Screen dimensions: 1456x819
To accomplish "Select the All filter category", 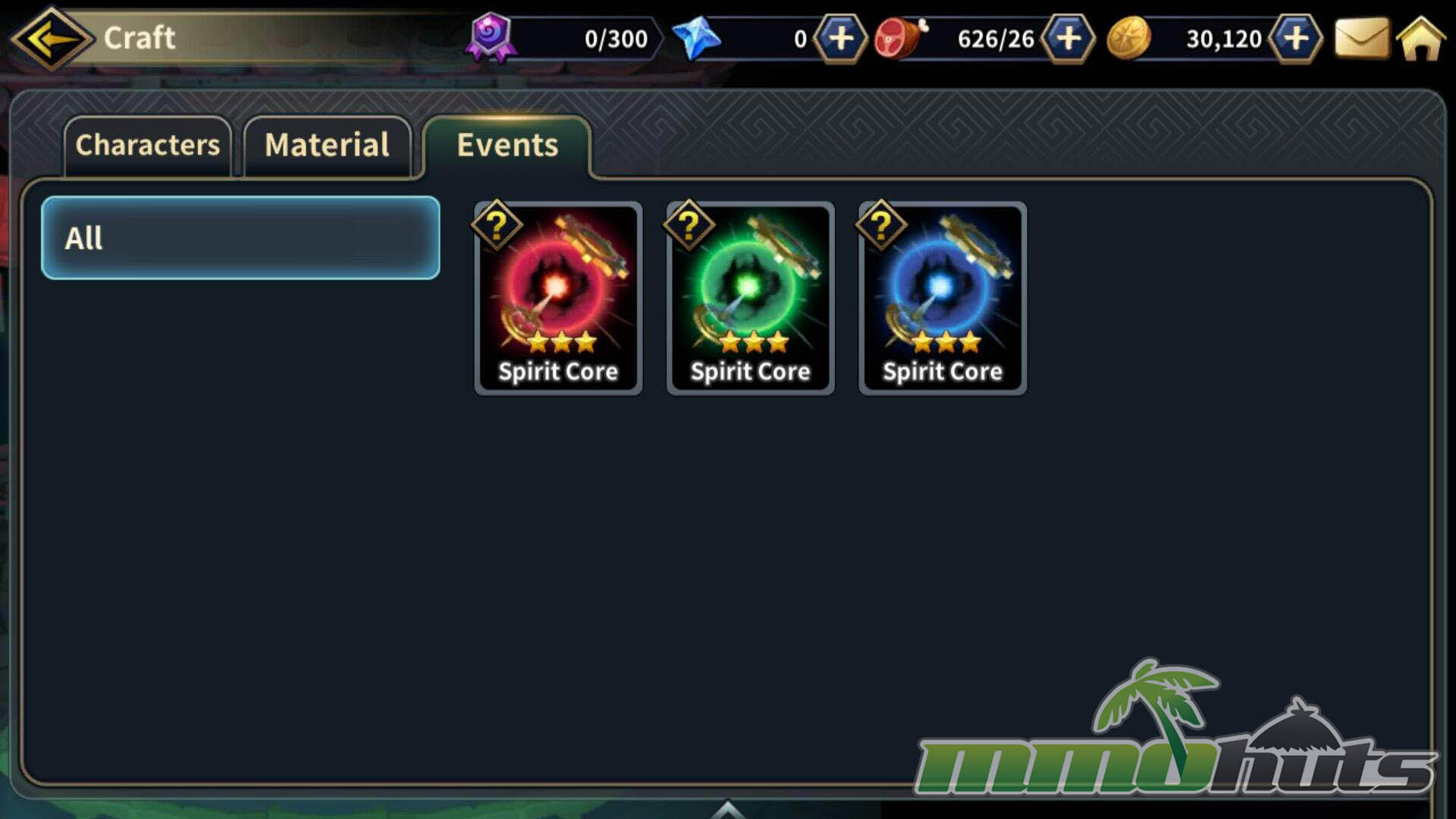I will pyautogui.click(x=240, y=238).
